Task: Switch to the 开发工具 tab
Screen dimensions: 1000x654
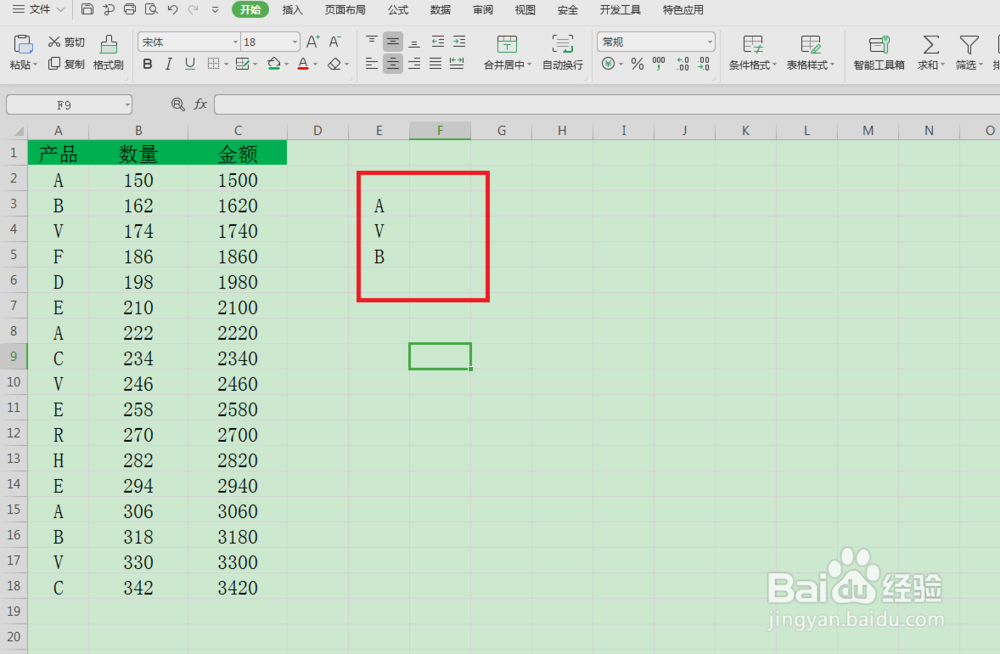Action: [620, 10]
